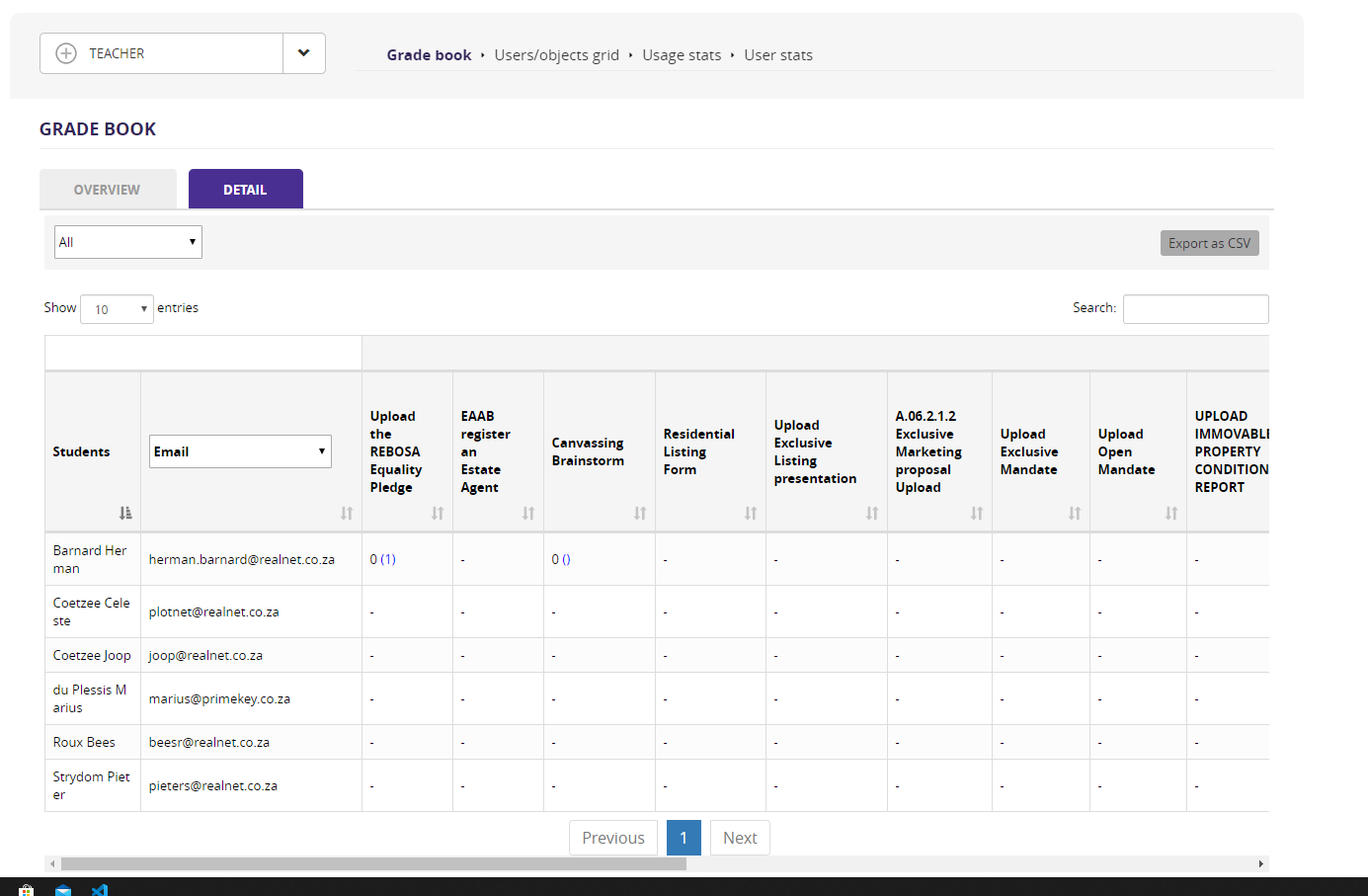Sort the Residential Listing Form column
This screenshot has width=1368, height=896.
tap(751, 513)
